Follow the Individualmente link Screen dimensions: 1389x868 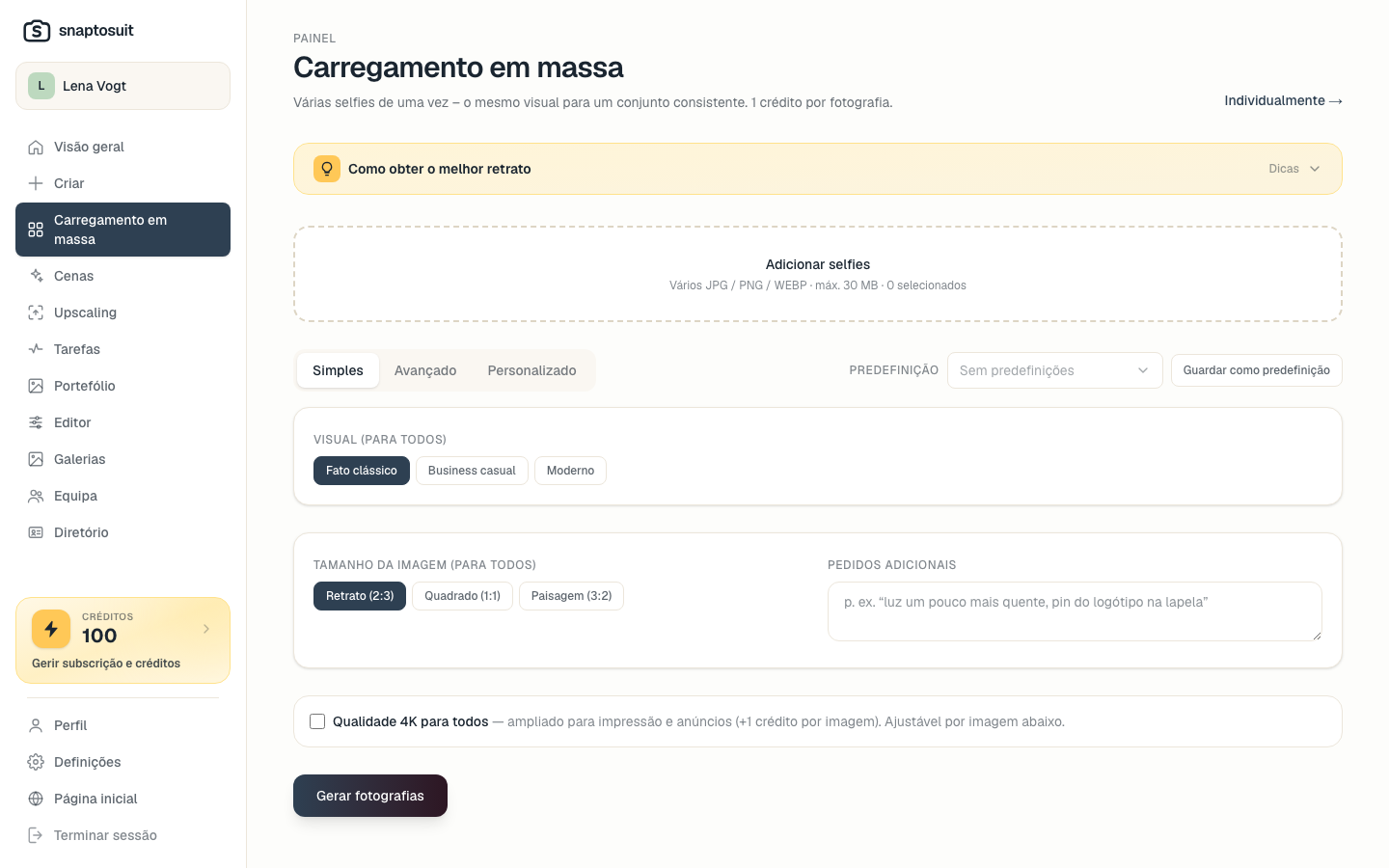point(1283,100)
